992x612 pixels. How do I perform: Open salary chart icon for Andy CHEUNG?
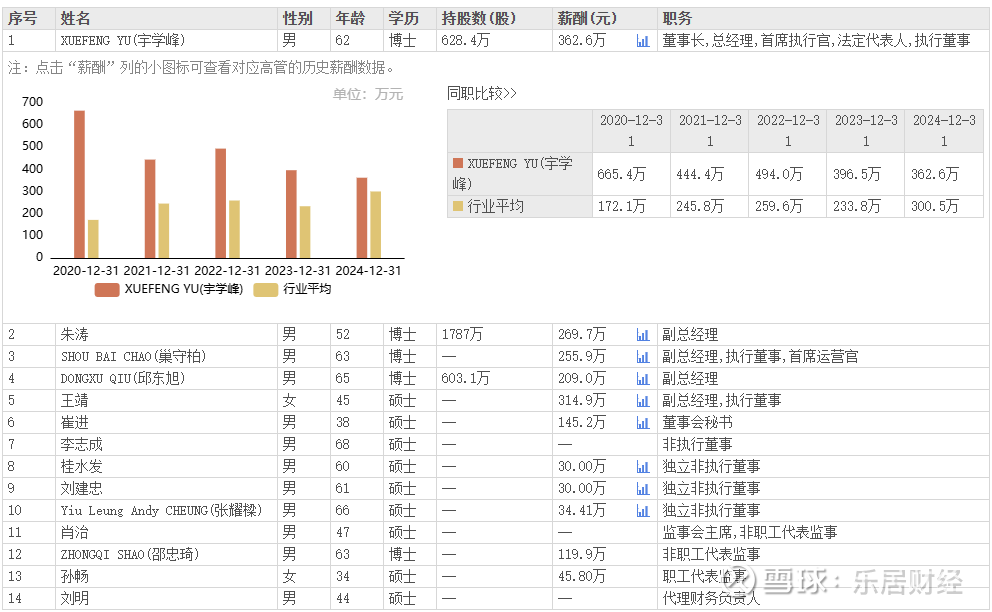click(x=643, y=511)
